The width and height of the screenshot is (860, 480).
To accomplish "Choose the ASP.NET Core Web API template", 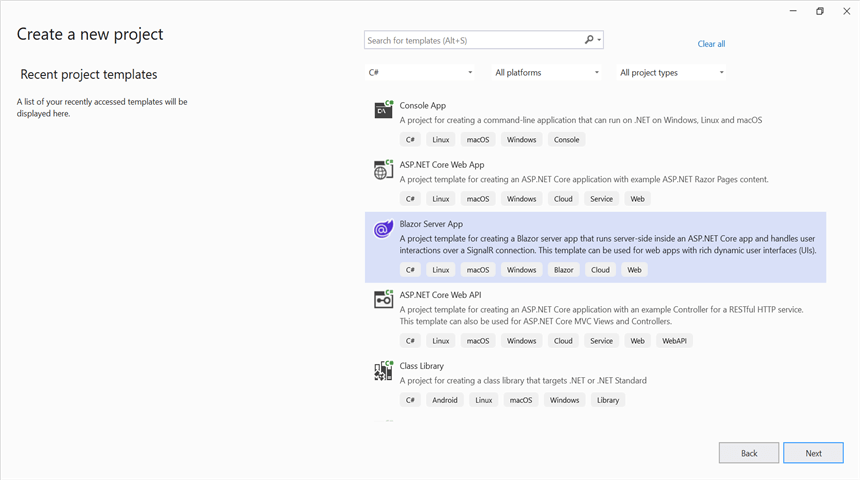I will tap(440, 295).
